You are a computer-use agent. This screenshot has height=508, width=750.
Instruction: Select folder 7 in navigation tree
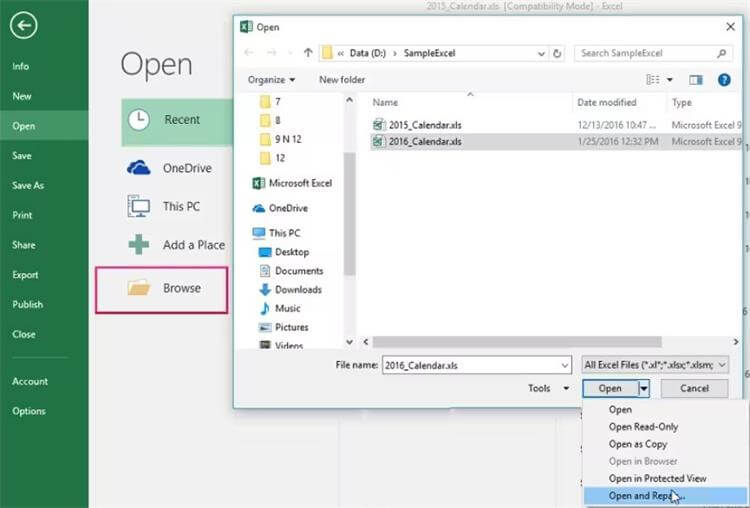pos(270,101)
